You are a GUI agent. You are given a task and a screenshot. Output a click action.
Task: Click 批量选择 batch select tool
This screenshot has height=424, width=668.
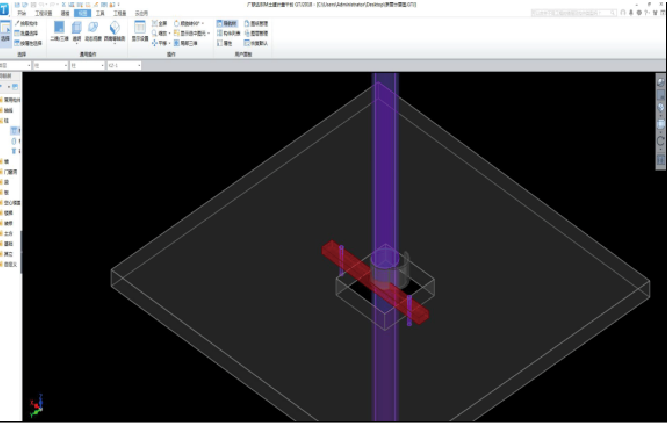click(x=26, y=33)
